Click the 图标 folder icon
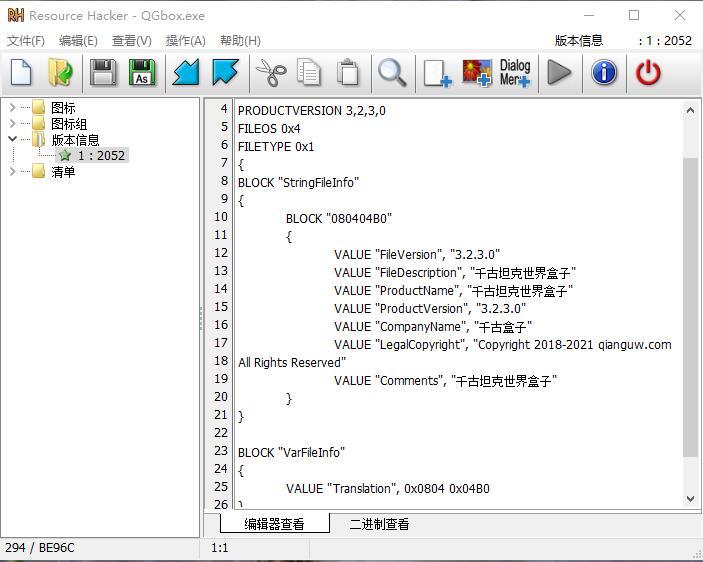703x562 pixels. [39, 108]
